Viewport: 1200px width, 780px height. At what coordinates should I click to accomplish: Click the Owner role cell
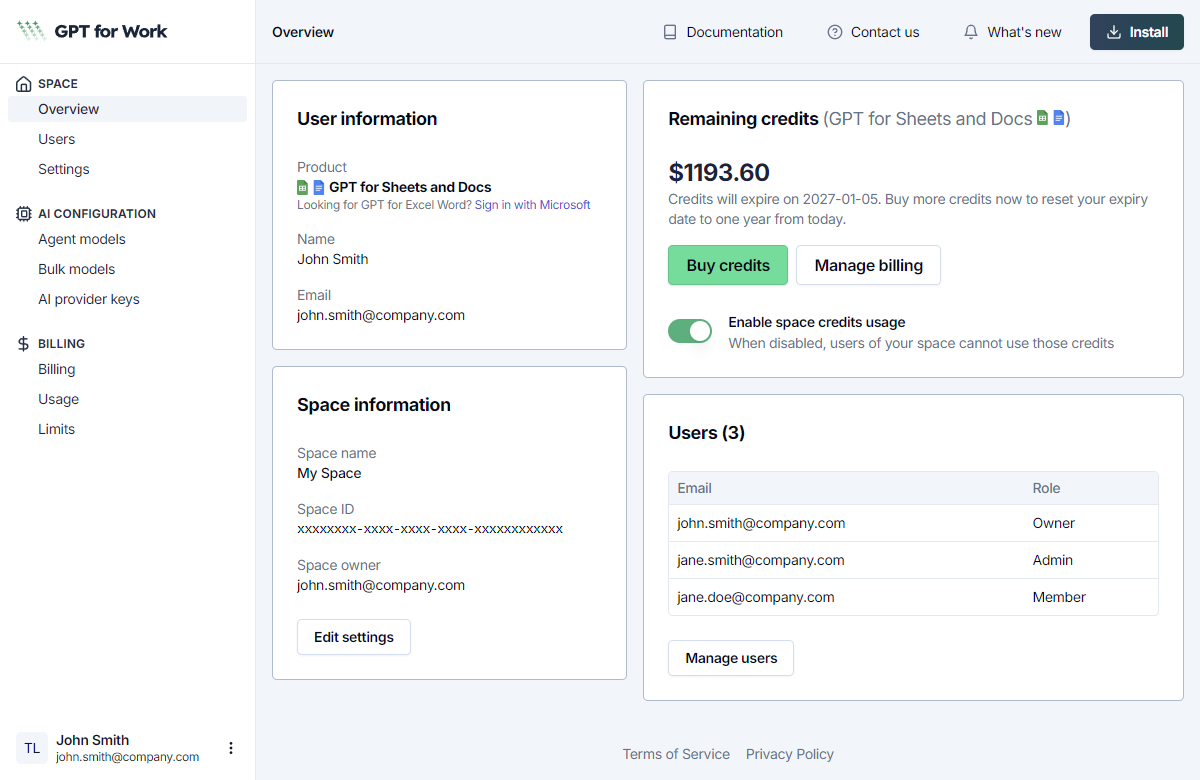(x=1053, y=523)
